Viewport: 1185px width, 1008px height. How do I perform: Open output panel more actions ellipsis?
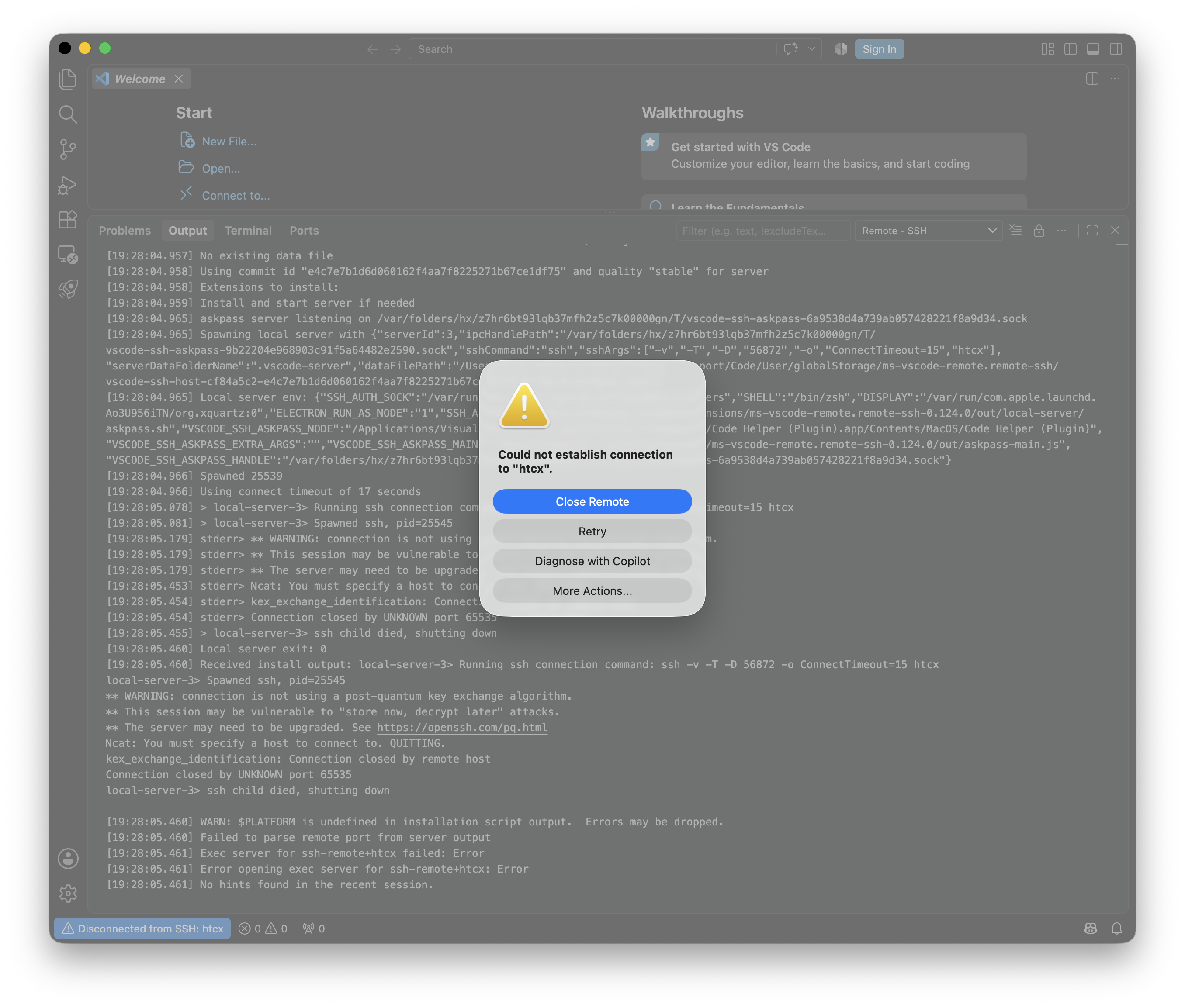pos(1062,230)
